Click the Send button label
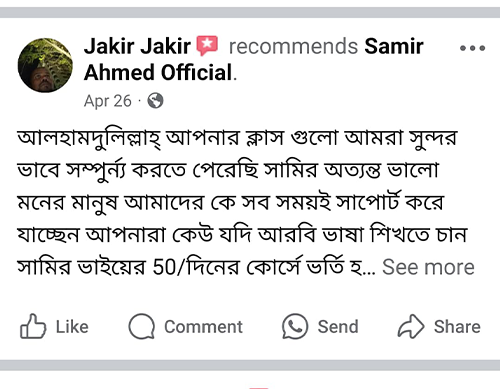Image resolution: width=500 pixels, height=389 pixels. pos(338,327)
